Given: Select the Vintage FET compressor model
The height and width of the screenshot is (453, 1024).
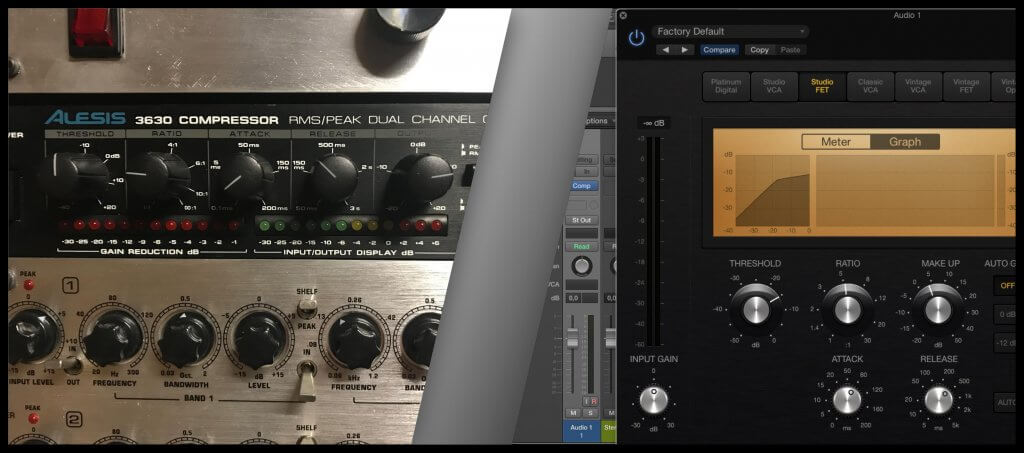Looking at the screenshot, I should pos(966,86).
